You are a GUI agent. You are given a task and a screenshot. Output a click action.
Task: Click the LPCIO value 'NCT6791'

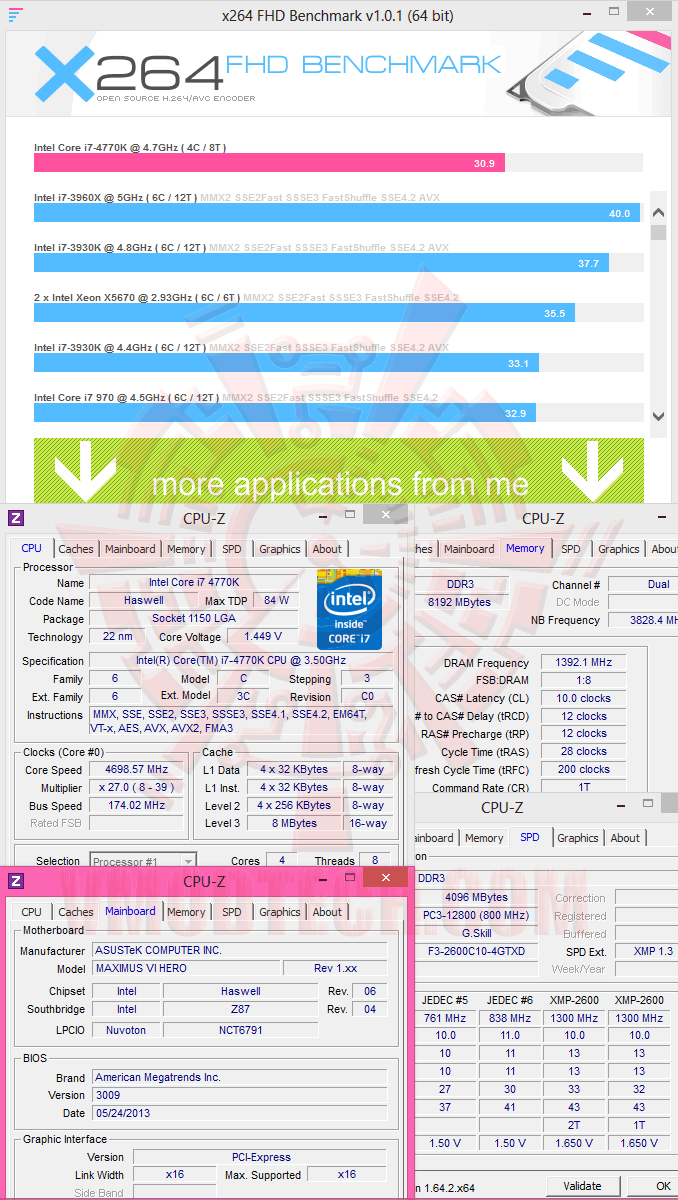[x=240, y=1030]
